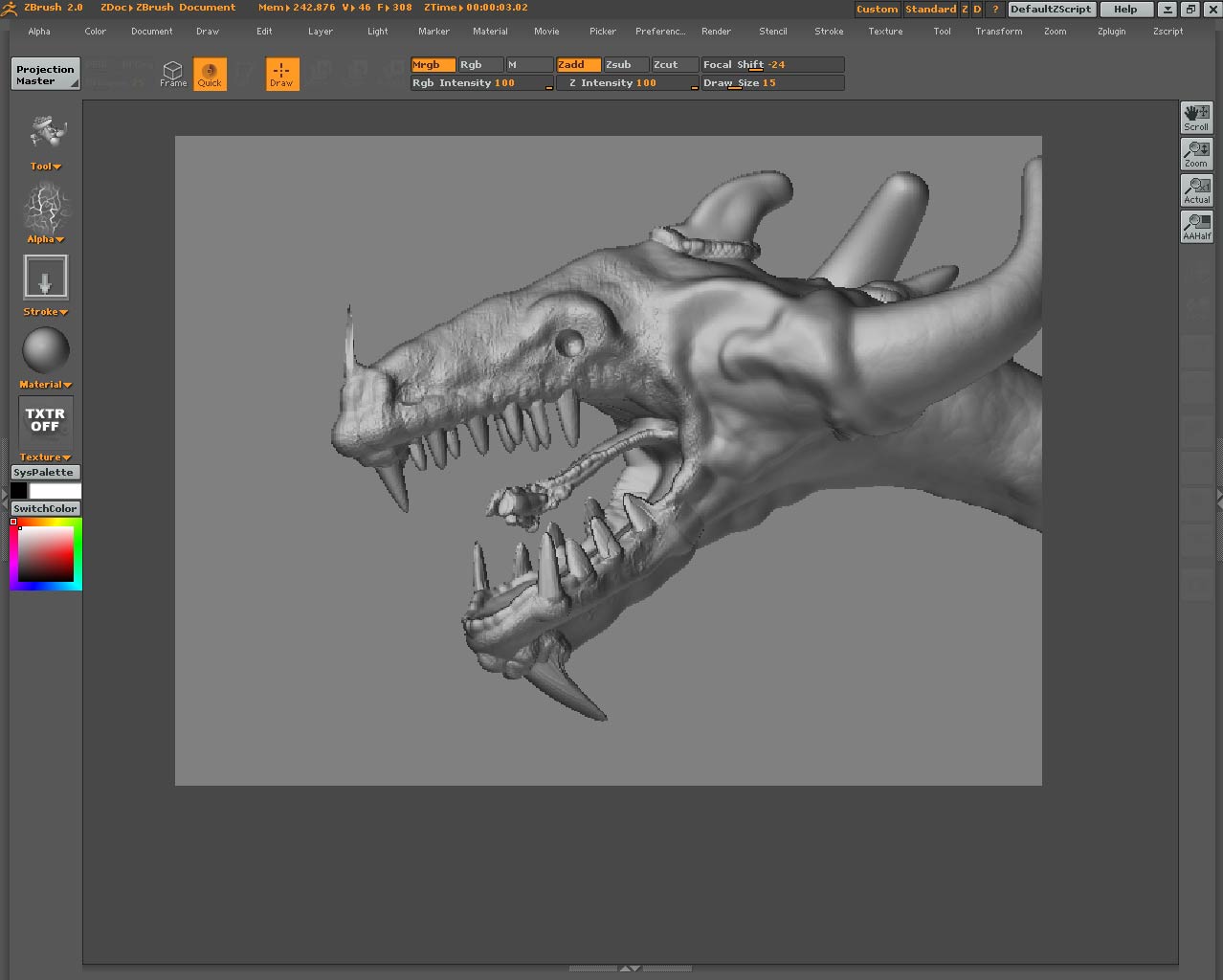Click the SwitchColor button

tap(45, 508)
